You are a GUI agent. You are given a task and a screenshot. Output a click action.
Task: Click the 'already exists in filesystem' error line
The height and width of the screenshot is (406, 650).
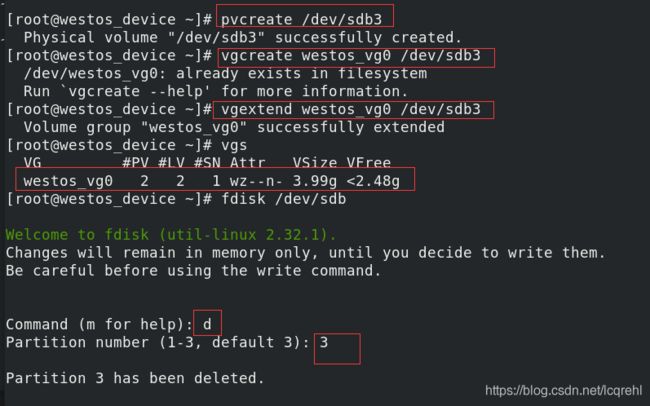click(225, 74)
